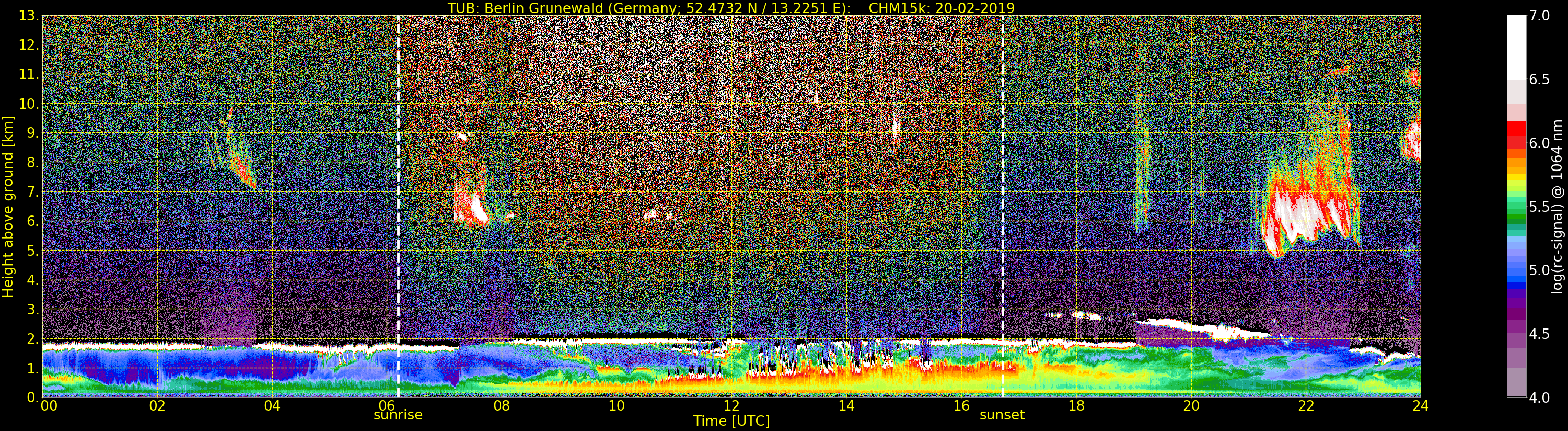Screen dimensions: 1568x431
Task: Click time axis tick '06'
Action: pyautogui.click(x=387, y=405)
